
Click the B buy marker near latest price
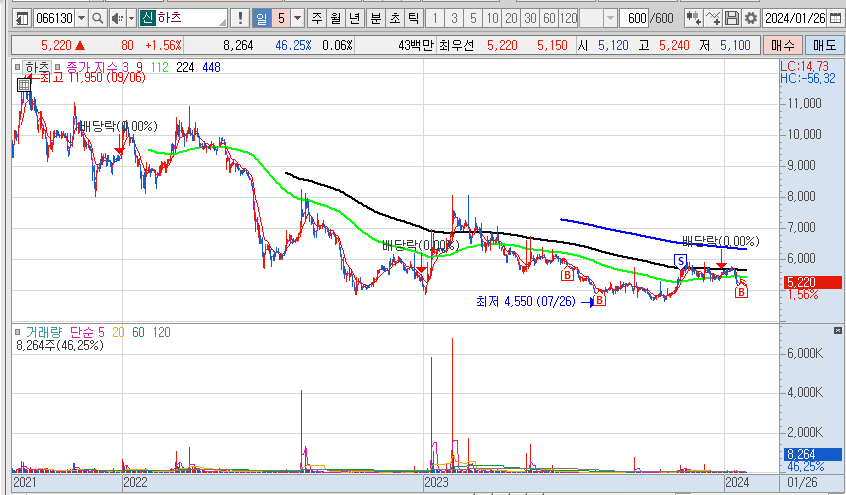[741, 292]
